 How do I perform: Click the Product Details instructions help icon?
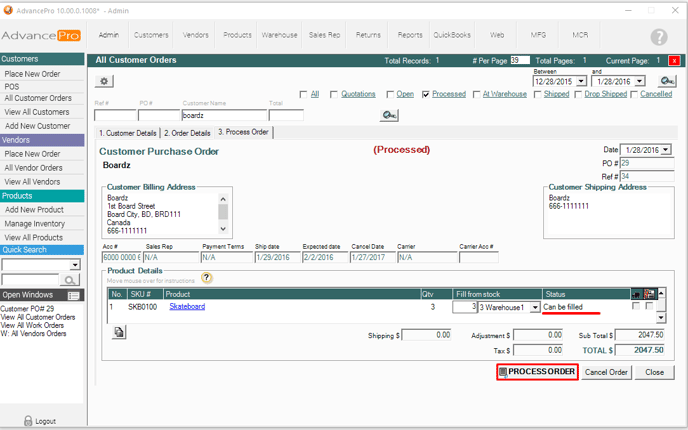[207, 278]
